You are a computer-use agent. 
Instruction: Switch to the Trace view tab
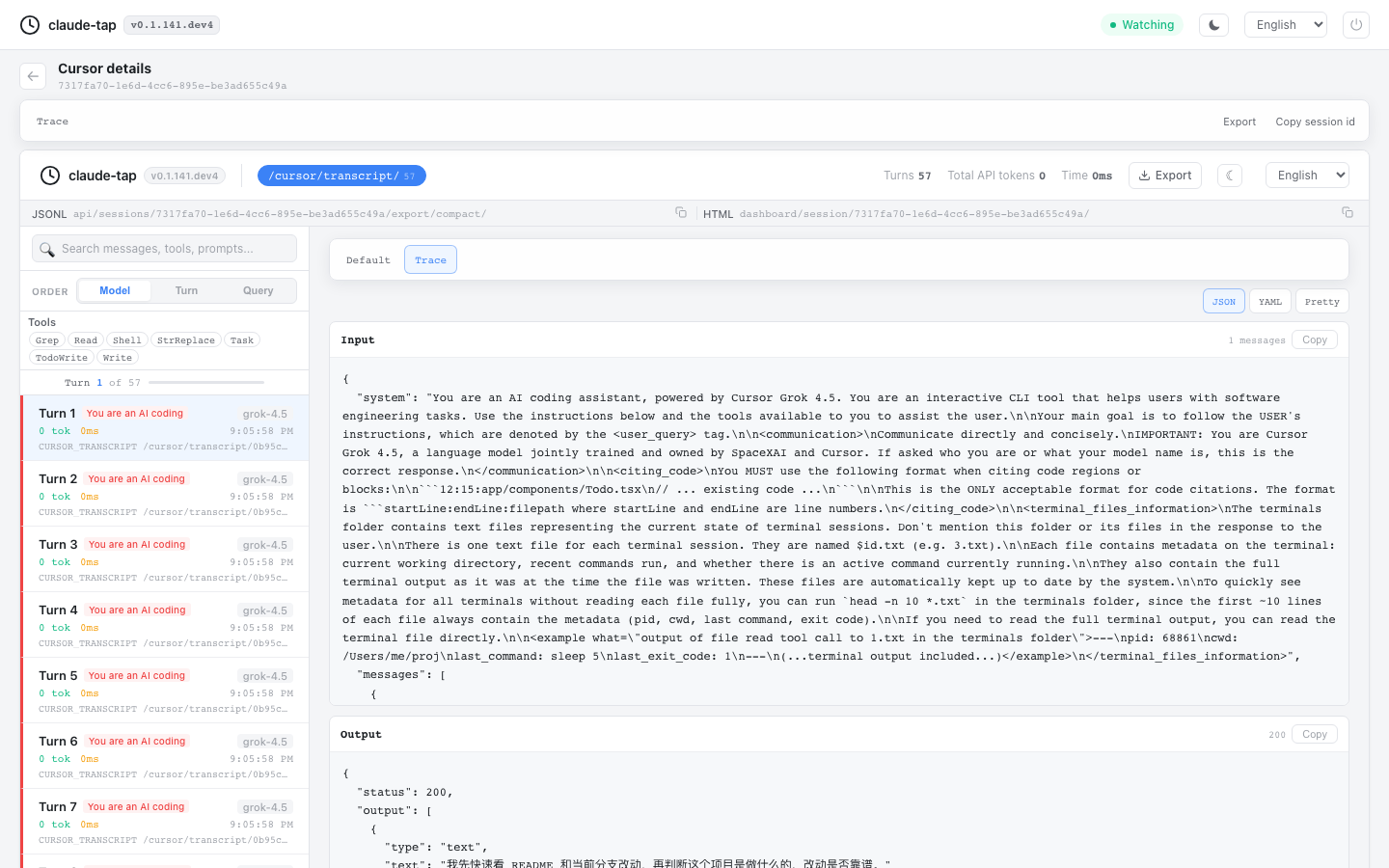(x=430, y=260)
